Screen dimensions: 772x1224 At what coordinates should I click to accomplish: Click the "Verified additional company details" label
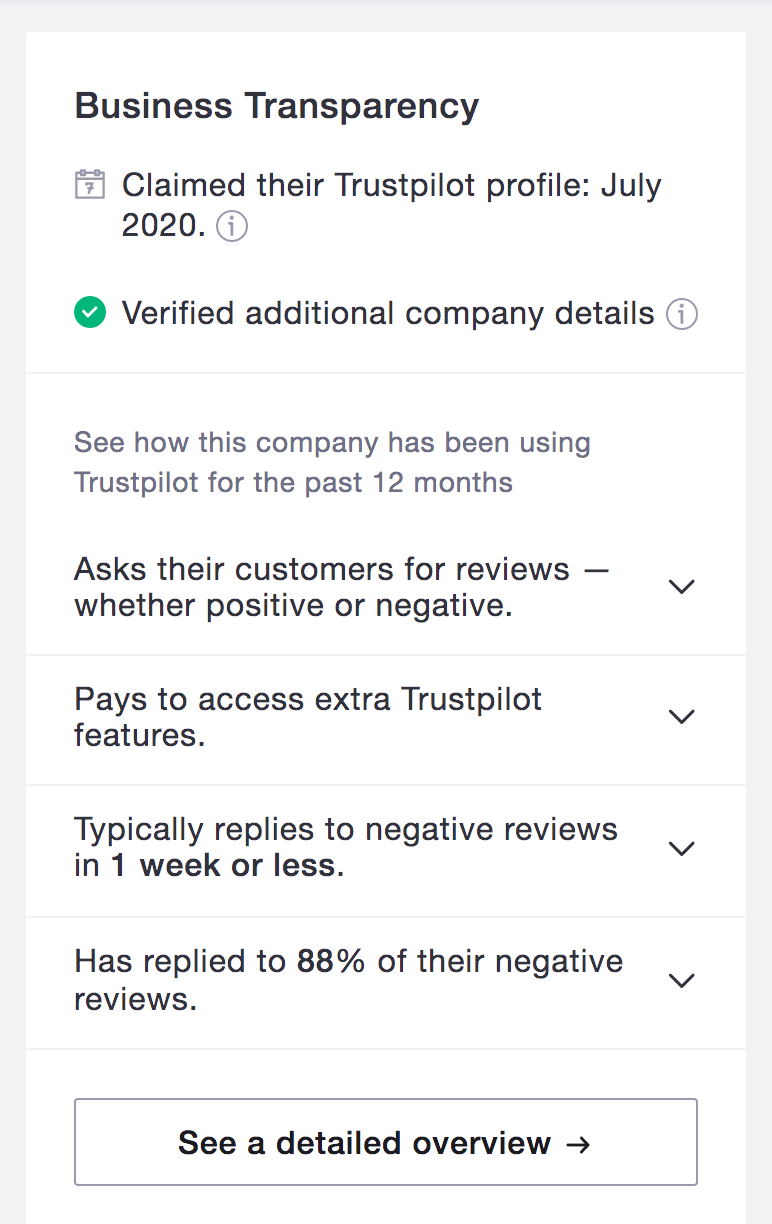pyautogui.click(x=388, y=314)
